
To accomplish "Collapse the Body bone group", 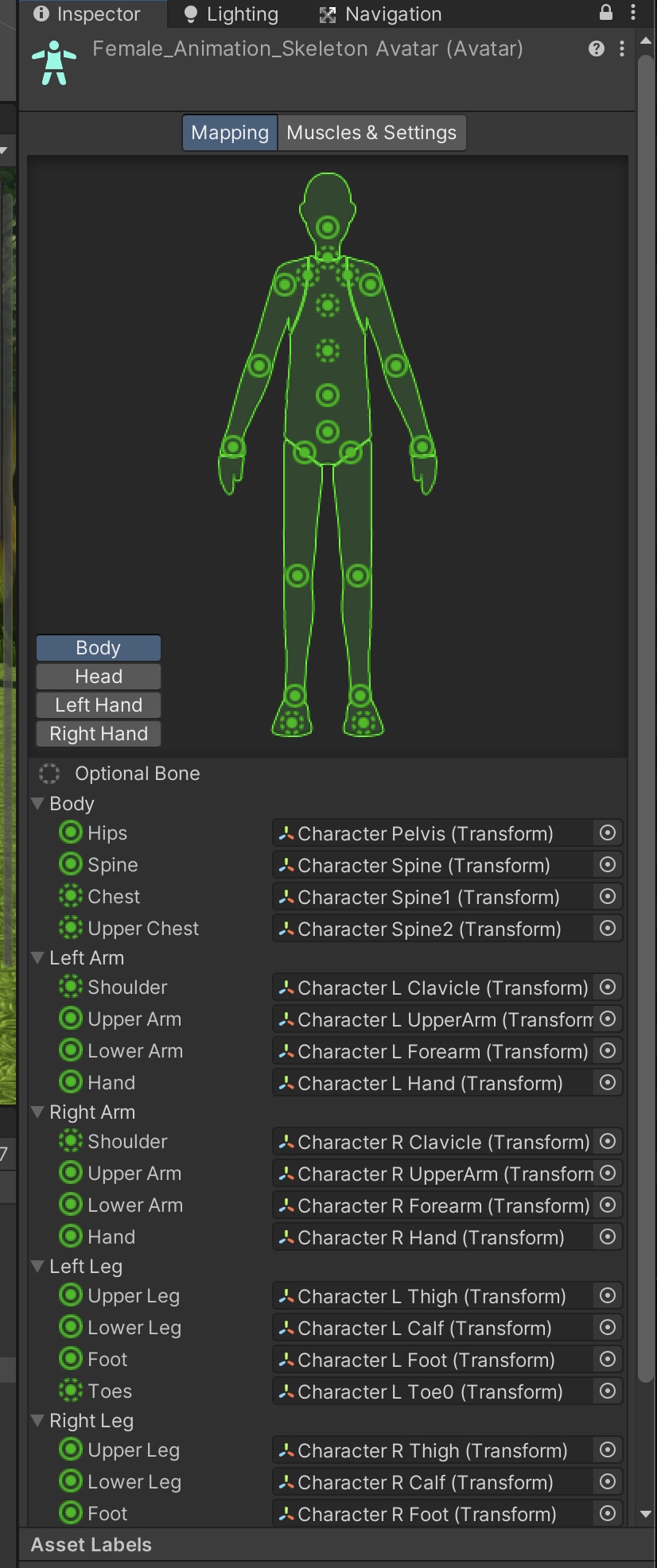I will point(37,803).
